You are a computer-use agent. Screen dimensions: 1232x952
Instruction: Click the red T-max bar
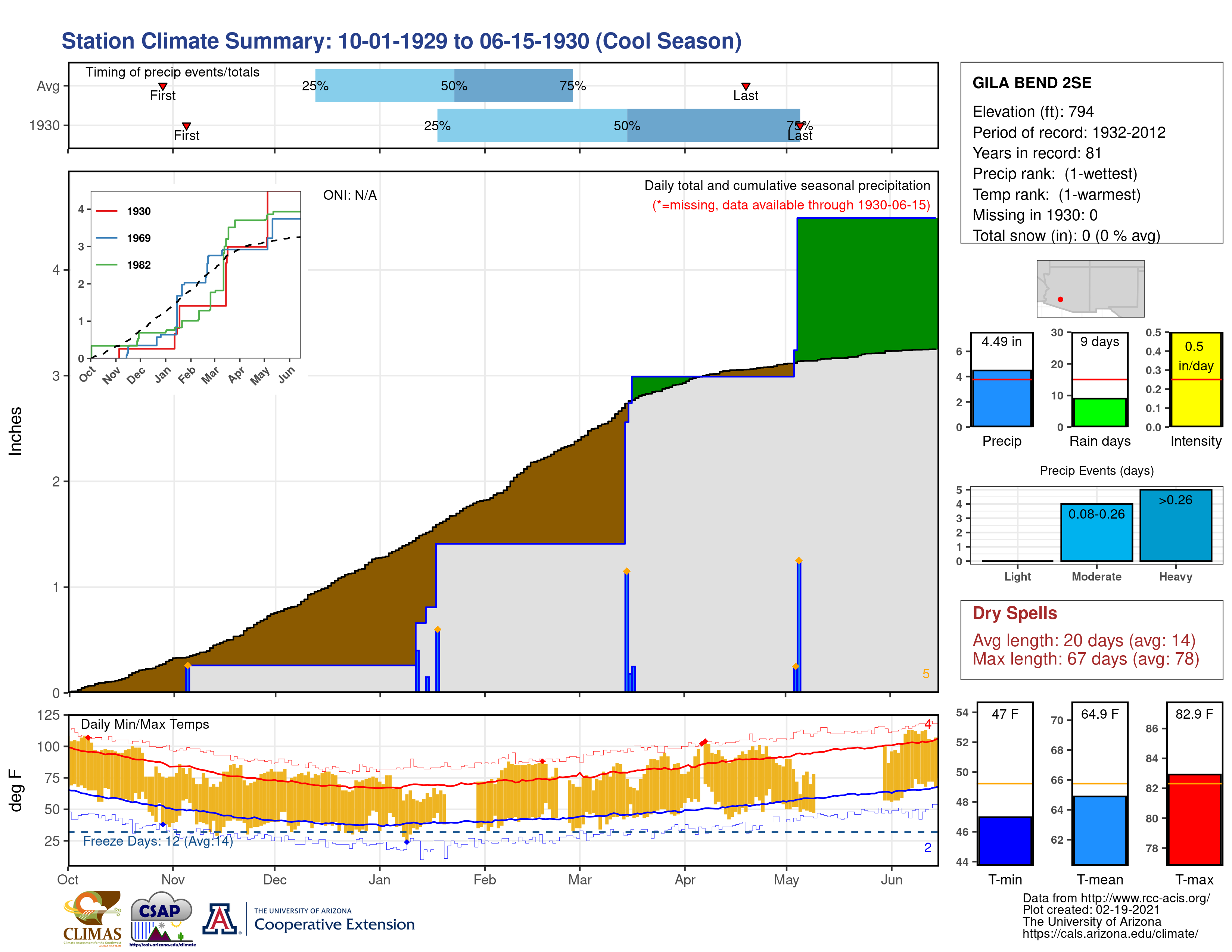point(1194,819)
